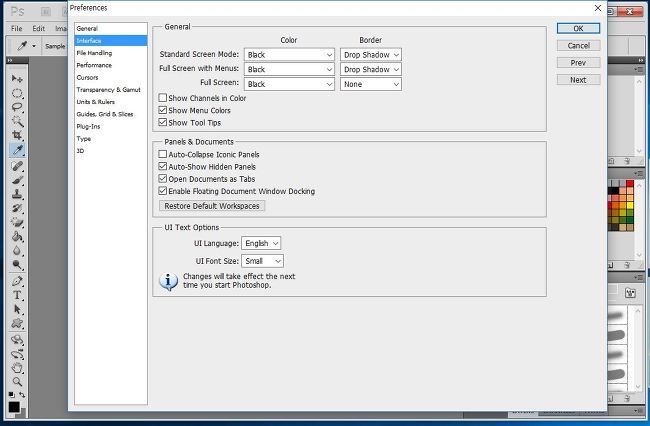Enable Show Channels in Color
This screenshot has width=650, height=426.
pos(162,98)
